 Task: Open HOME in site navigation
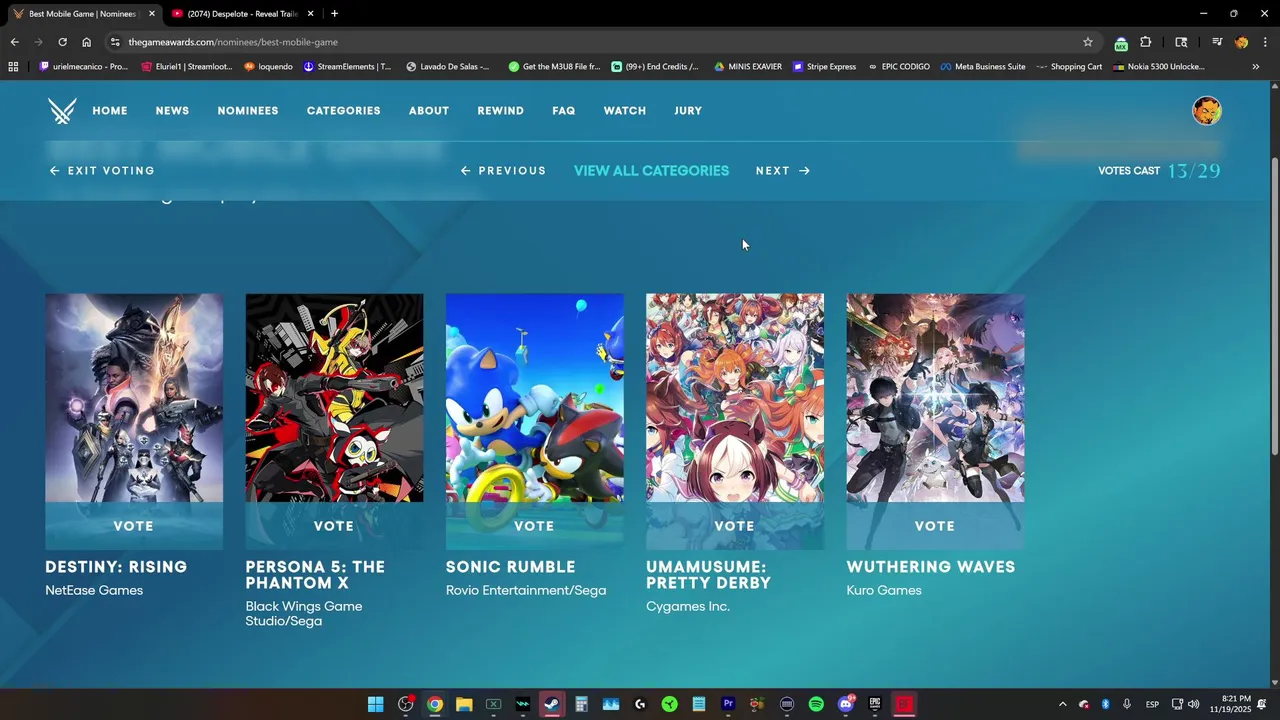click(x=110, y=111)
